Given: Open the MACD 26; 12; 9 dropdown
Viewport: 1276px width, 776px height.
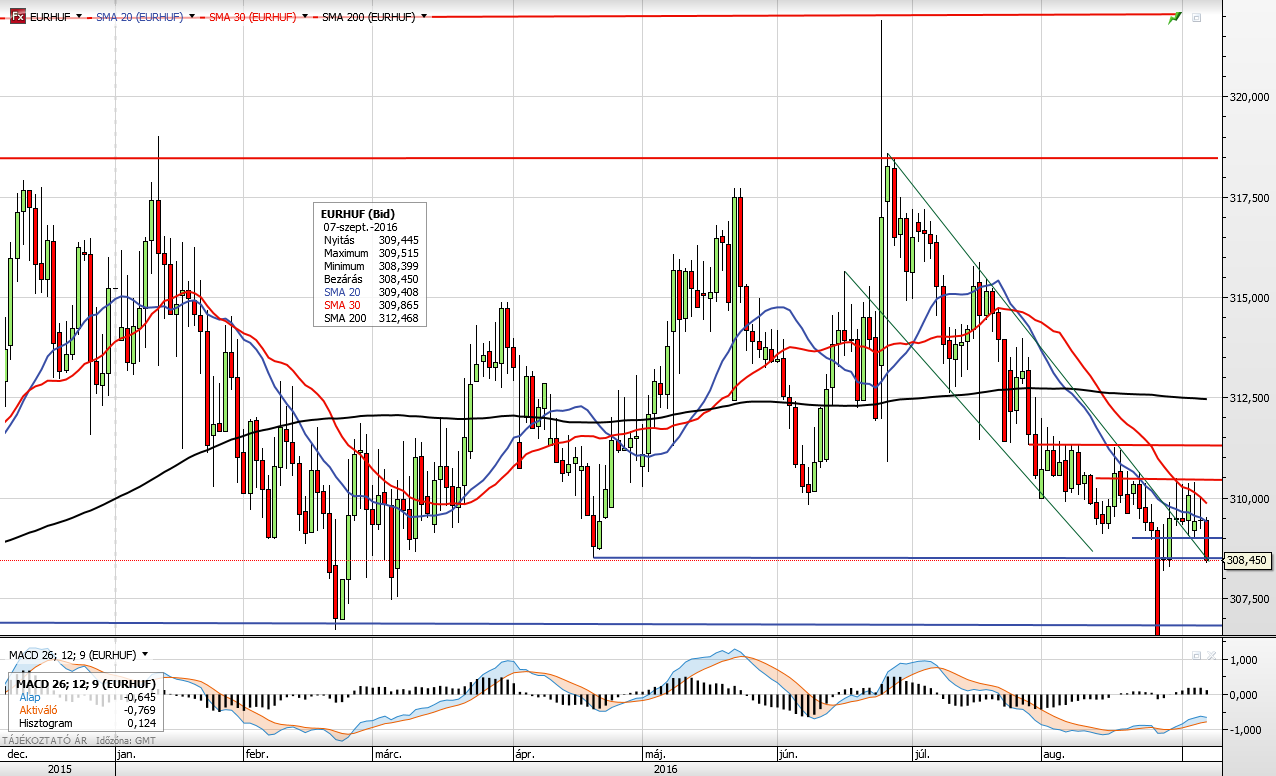Looking at the screenshot, I should coord(145,654).
